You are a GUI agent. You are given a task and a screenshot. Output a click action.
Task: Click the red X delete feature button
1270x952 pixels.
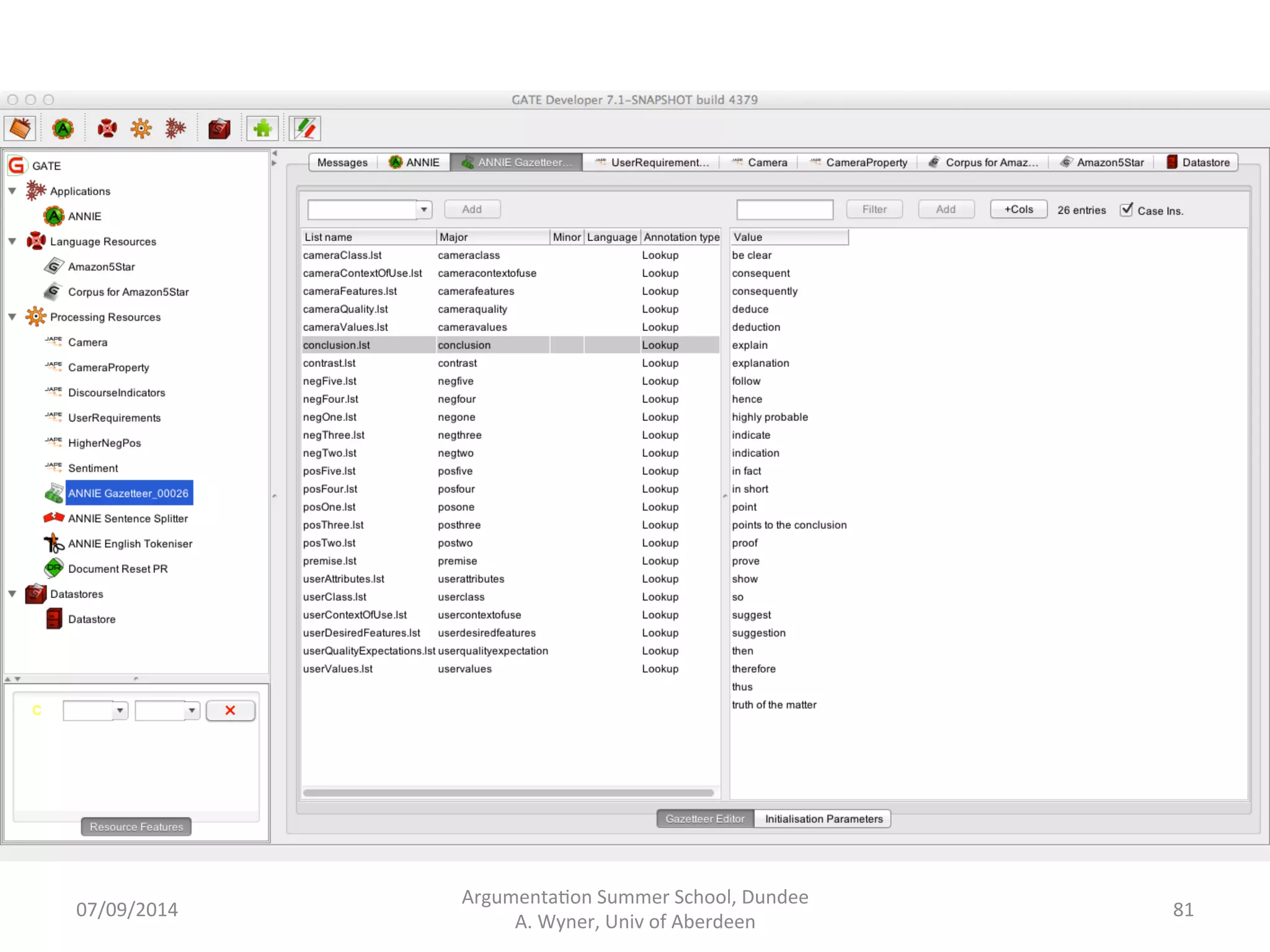point(230,710)
